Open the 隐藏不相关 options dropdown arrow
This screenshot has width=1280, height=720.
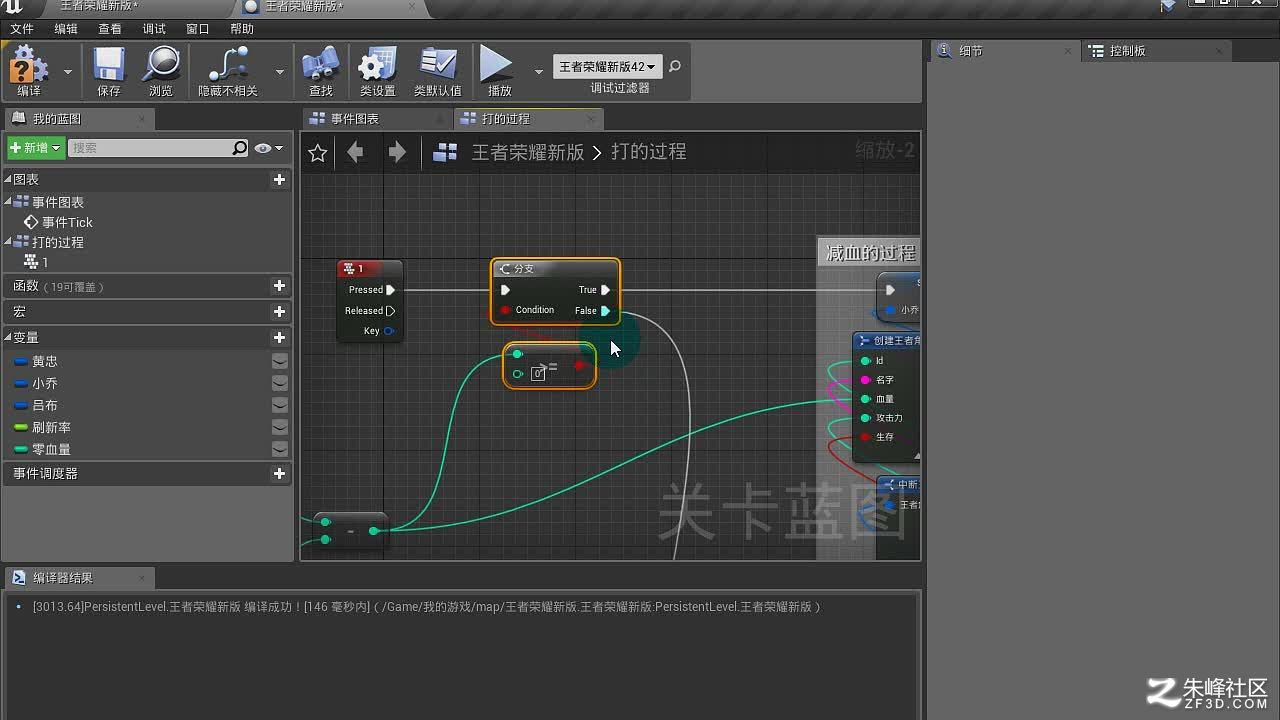(x=280, y=72)
